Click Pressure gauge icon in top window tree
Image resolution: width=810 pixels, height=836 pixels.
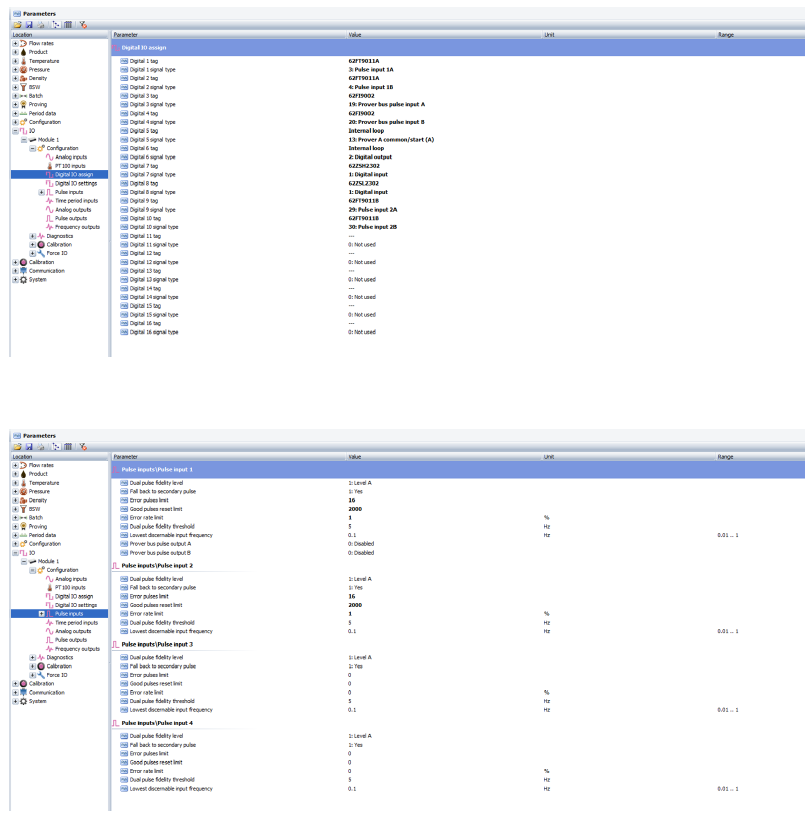tap(23, 69)
